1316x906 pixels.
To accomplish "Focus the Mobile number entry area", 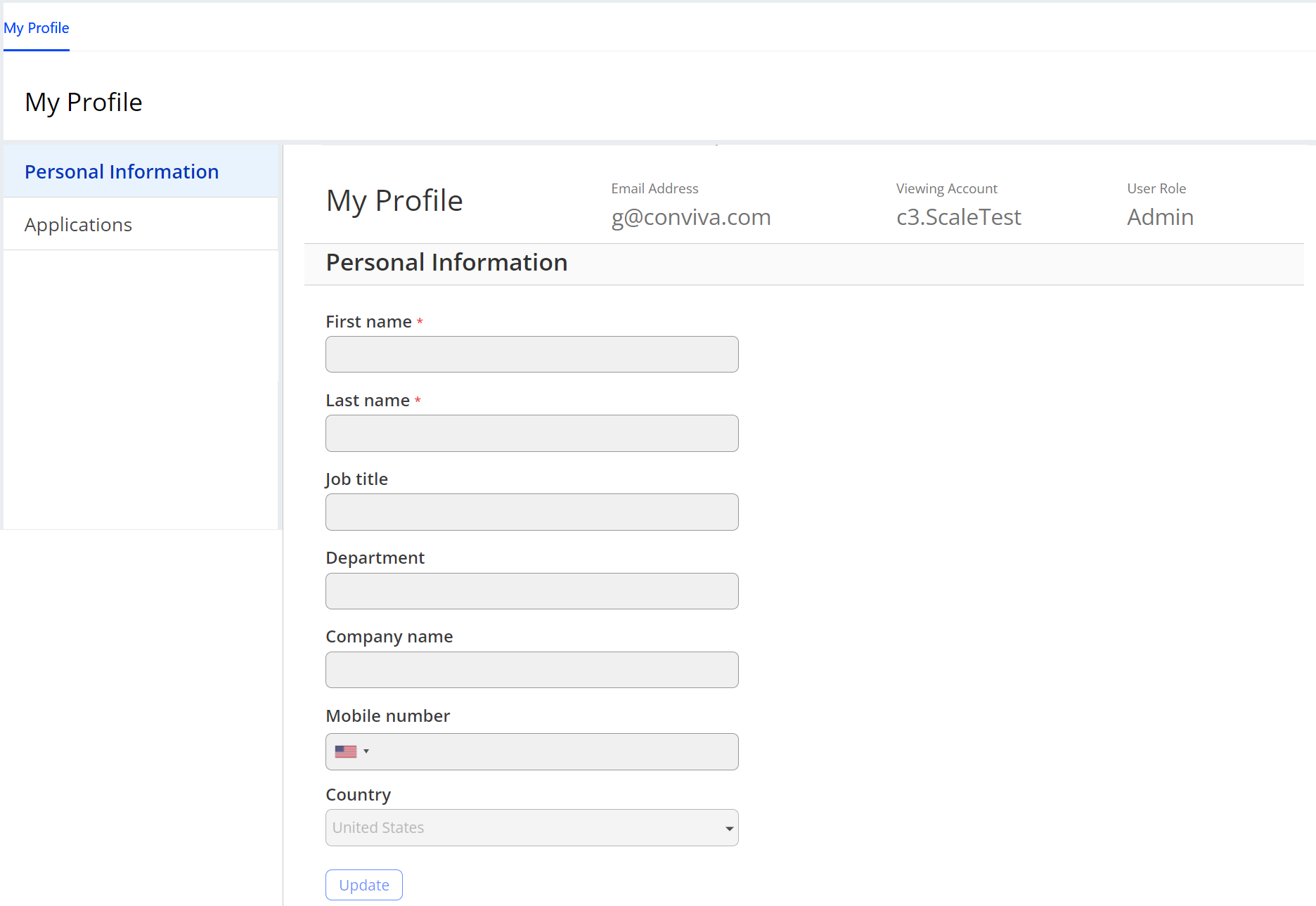I will [x=555, y=751].
